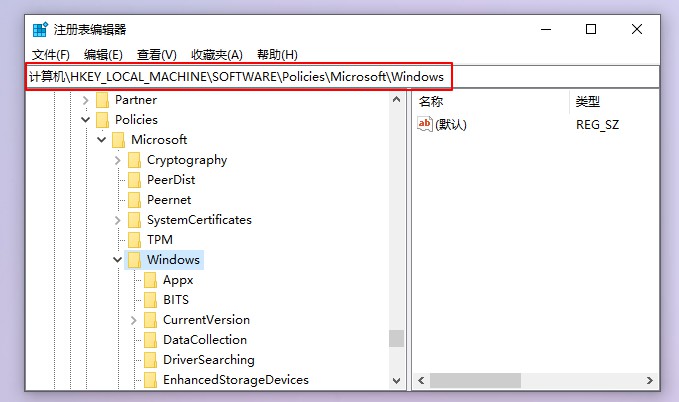This screenshot has height=402, width=679.
Task: Click the values pane scroll right arrow
Action: coord(650,380)
